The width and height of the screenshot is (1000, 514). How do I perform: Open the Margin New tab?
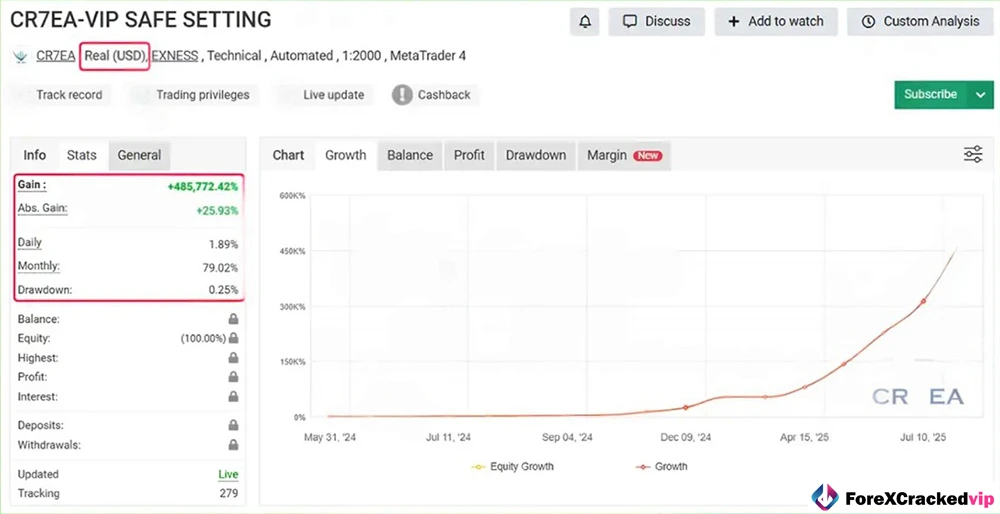pyautogui.click(x=624, y=155)
